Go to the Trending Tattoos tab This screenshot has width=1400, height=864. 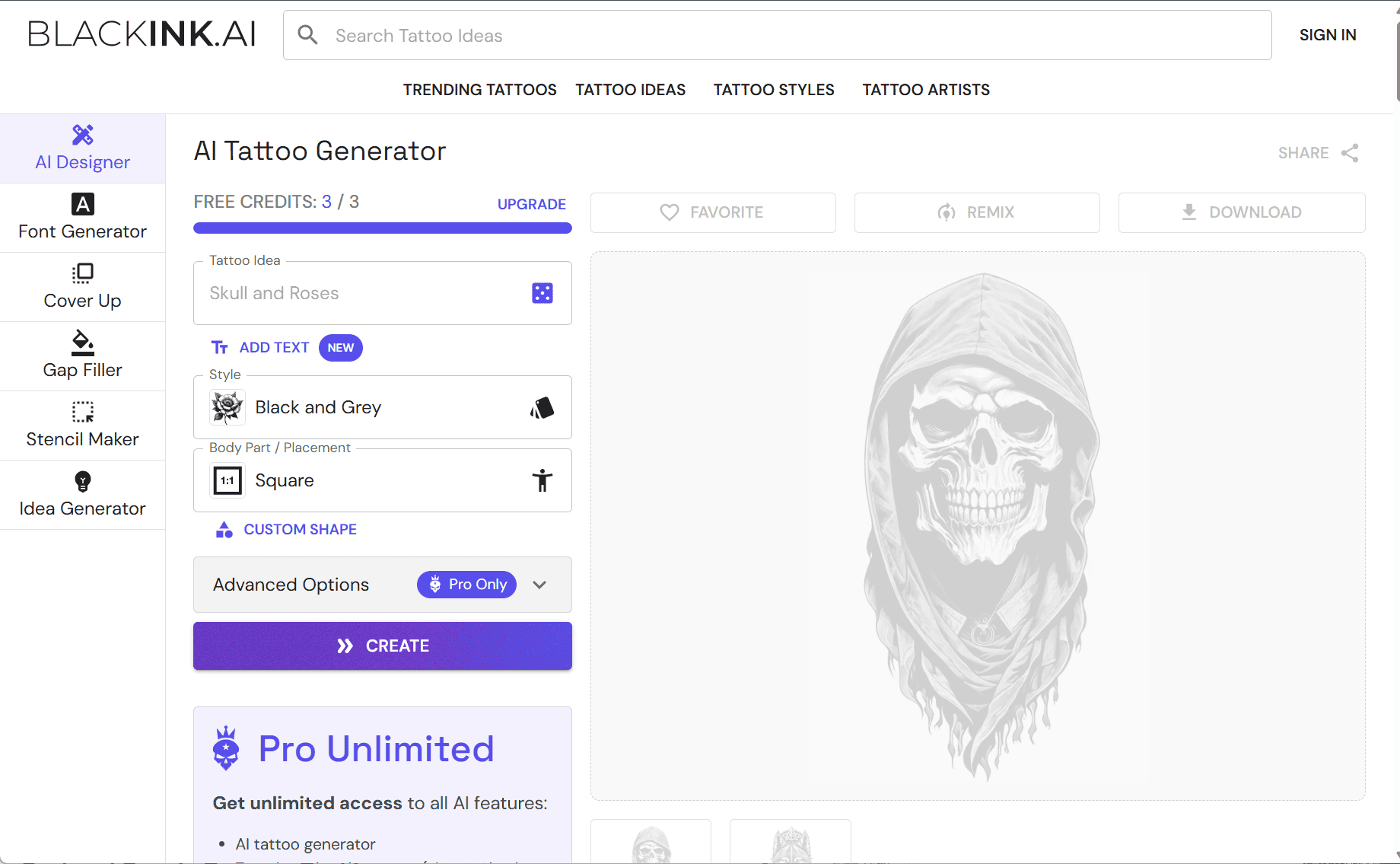point(479,90)
